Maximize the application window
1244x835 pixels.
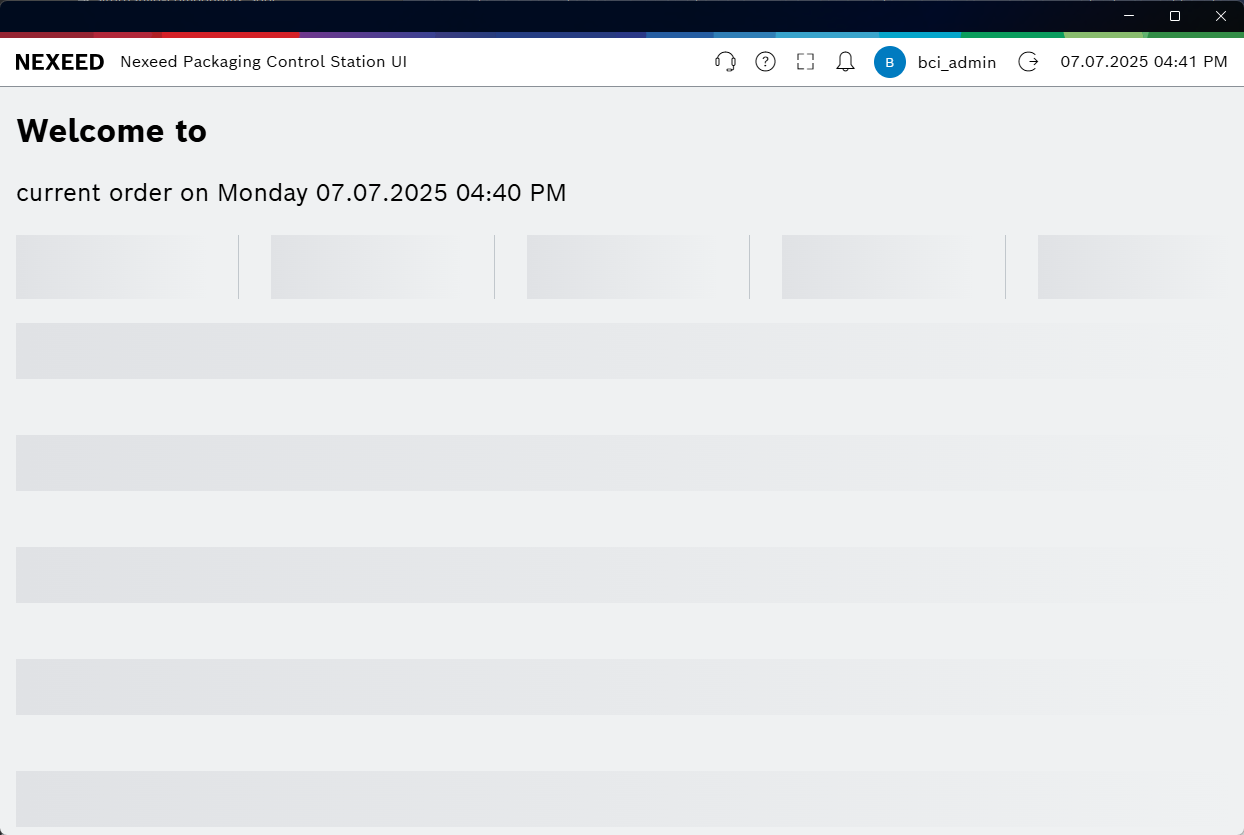pos(1175,16)
